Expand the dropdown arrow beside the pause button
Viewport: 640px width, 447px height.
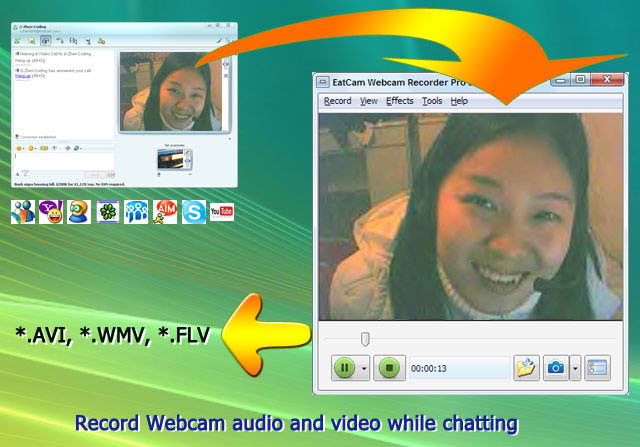(364, 368)
